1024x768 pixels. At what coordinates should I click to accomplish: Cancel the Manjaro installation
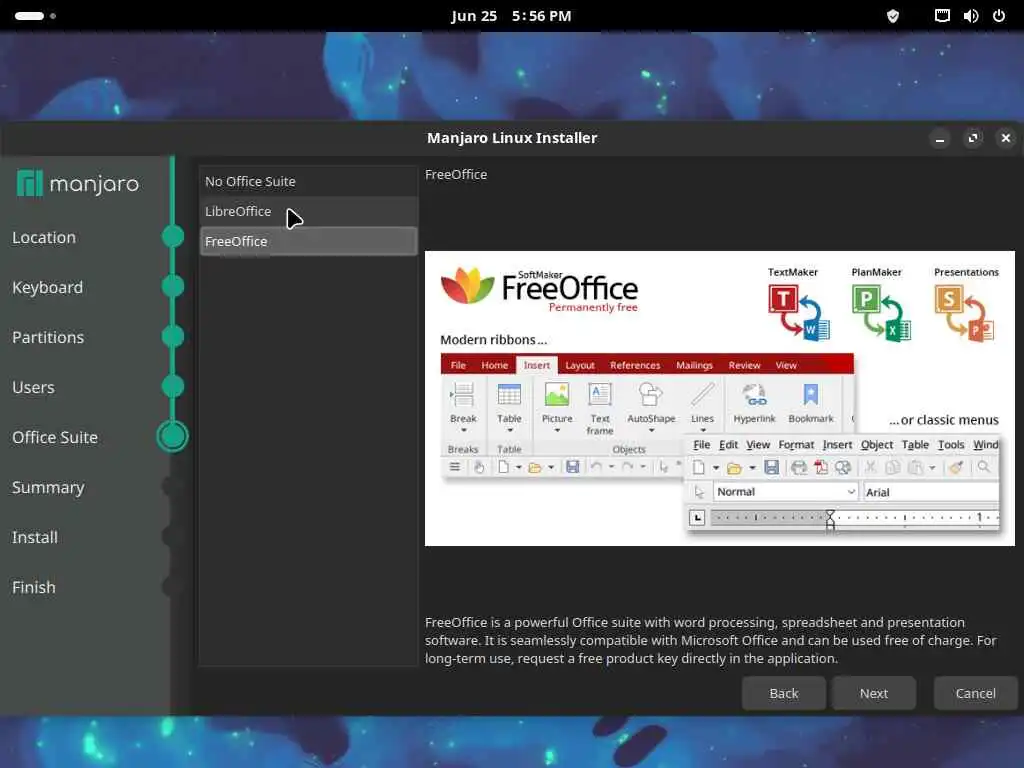975,693
